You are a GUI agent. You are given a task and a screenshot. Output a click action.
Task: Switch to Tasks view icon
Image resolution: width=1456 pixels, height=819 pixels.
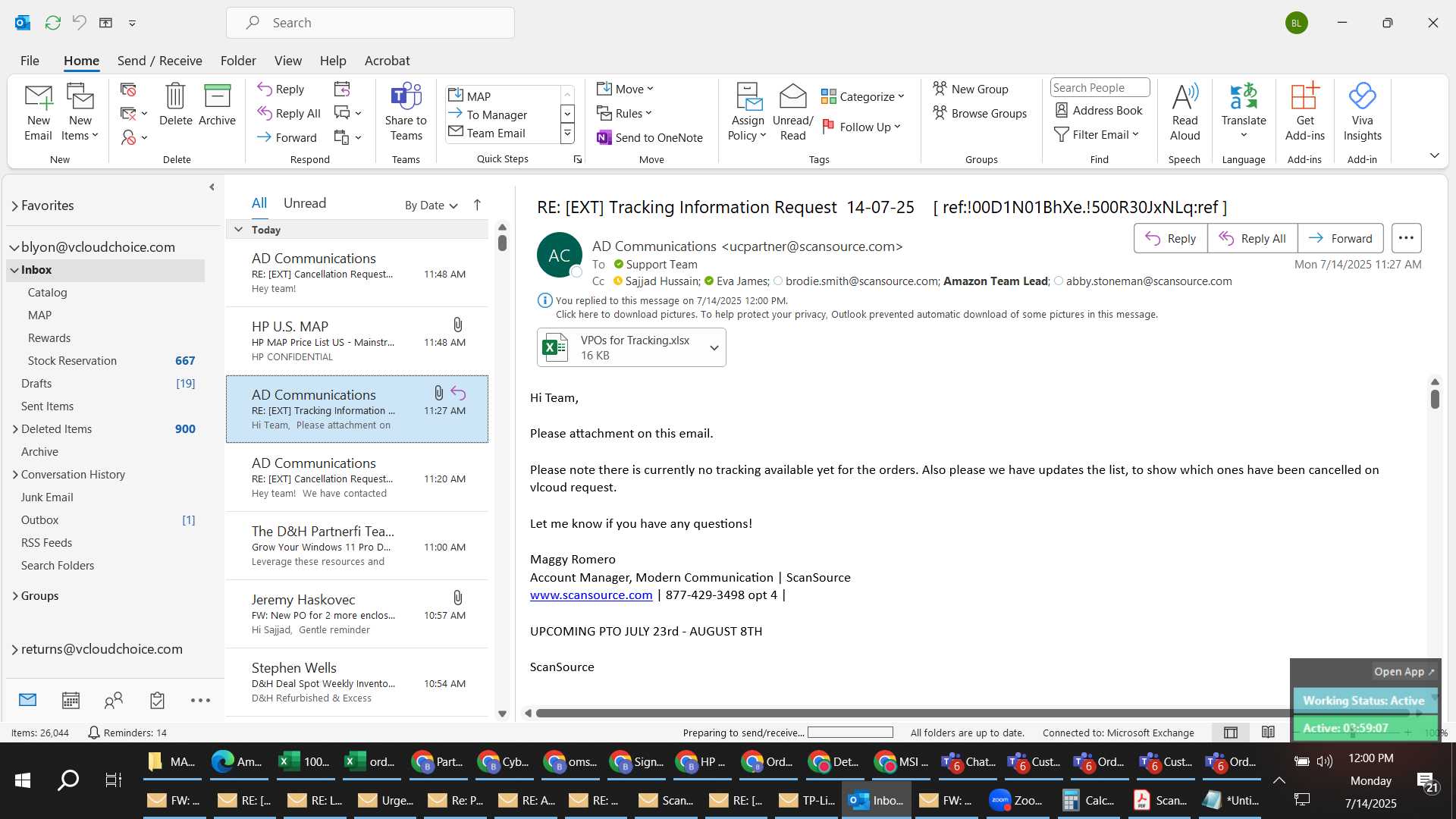pyautogui.click(x=157, y=700)
